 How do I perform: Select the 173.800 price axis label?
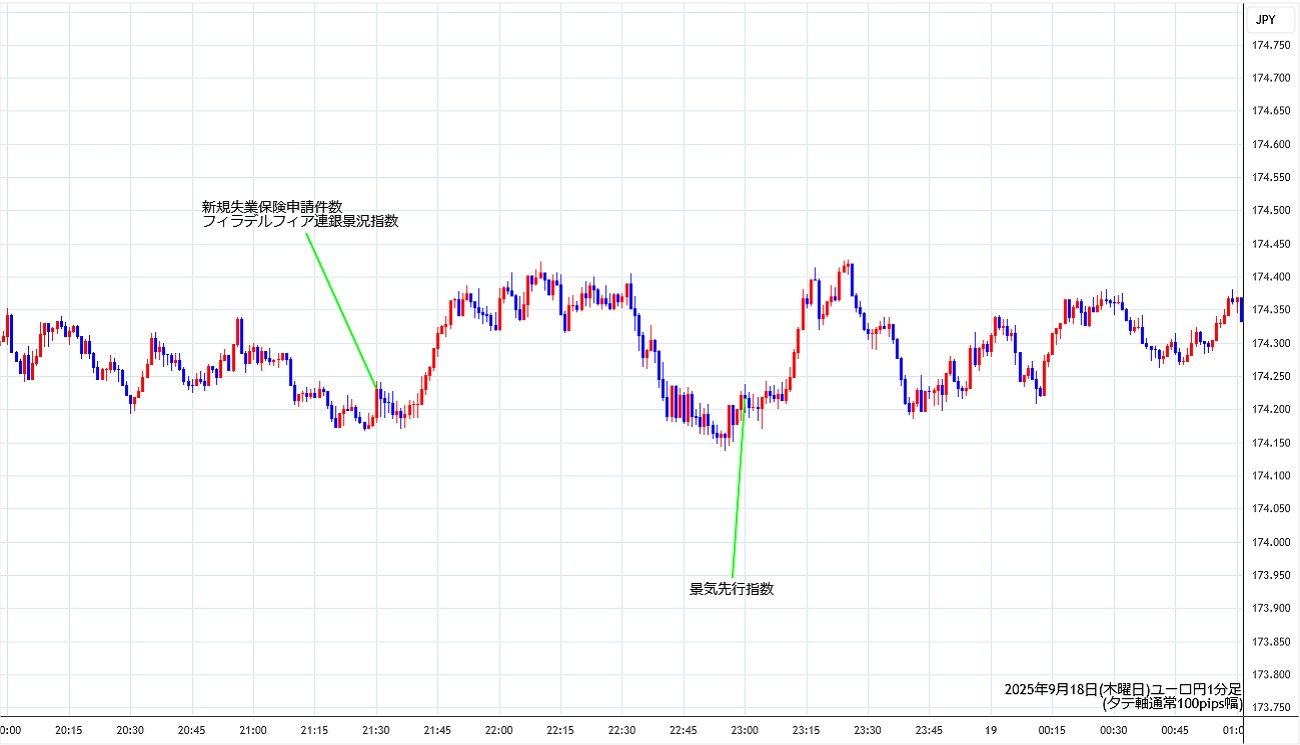coord(1272,674)
